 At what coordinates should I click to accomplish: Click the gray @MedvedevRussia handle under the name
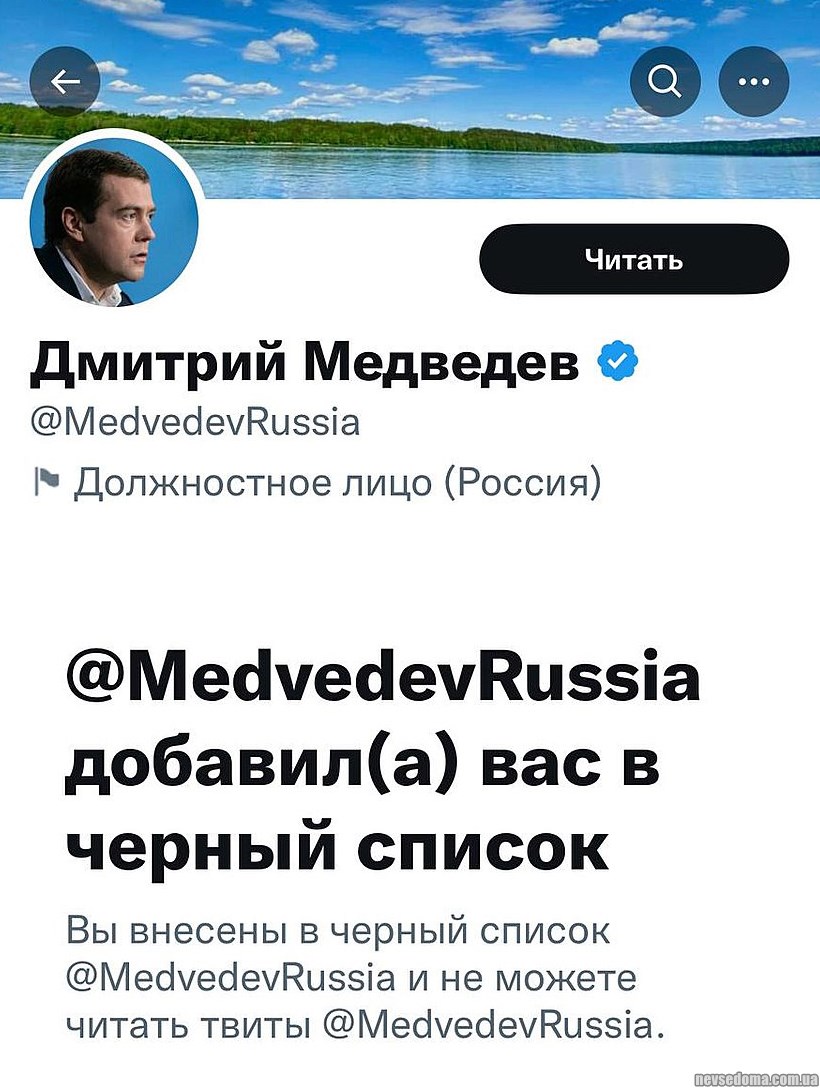(195, 423)
